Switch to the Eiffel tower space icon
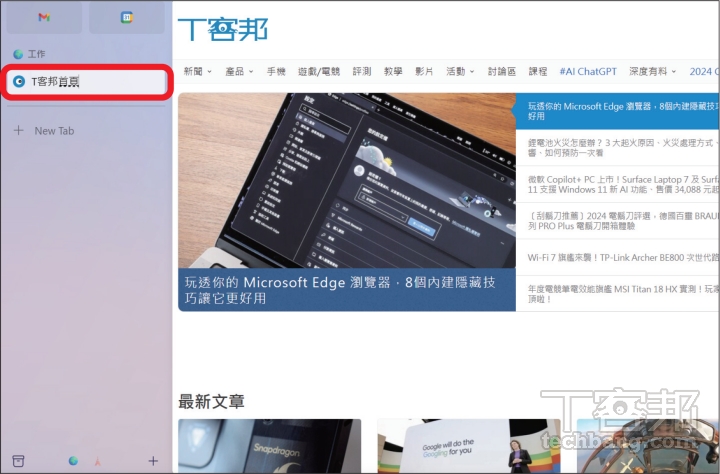Viewport: 720px width, 474px height. (97, 461)
